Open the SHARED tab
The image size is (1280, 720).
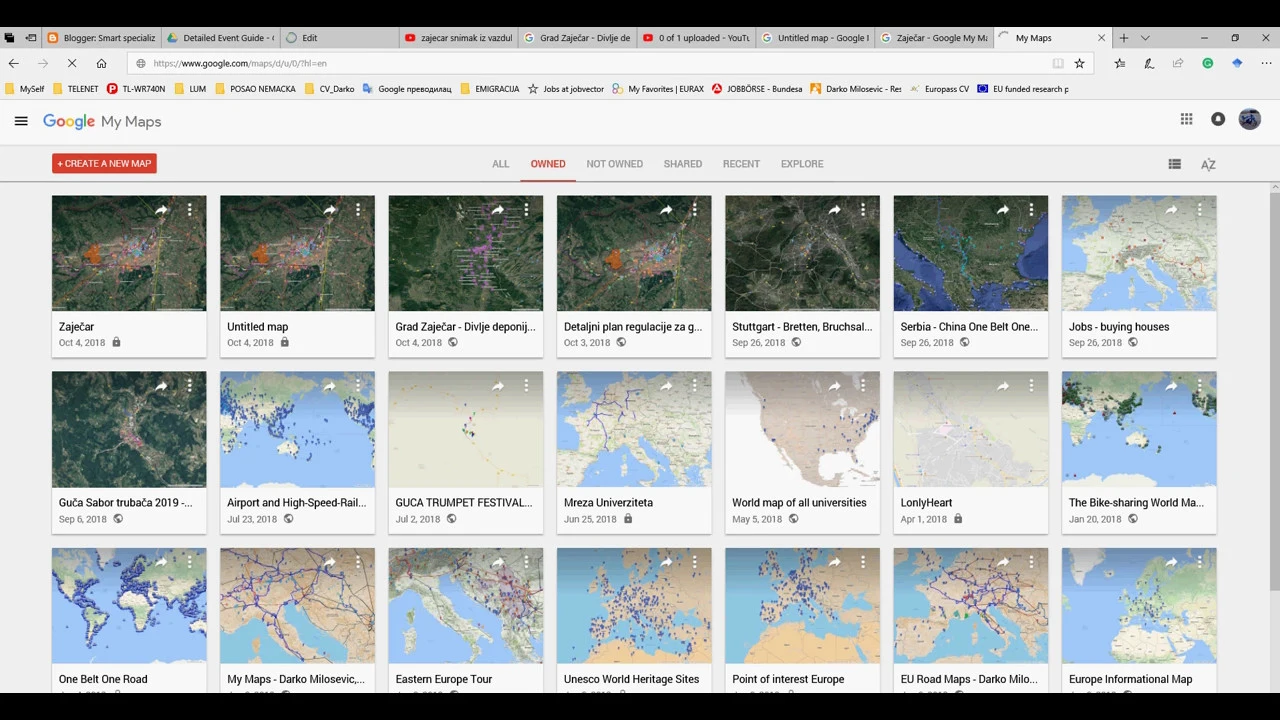tap(683, 164)
